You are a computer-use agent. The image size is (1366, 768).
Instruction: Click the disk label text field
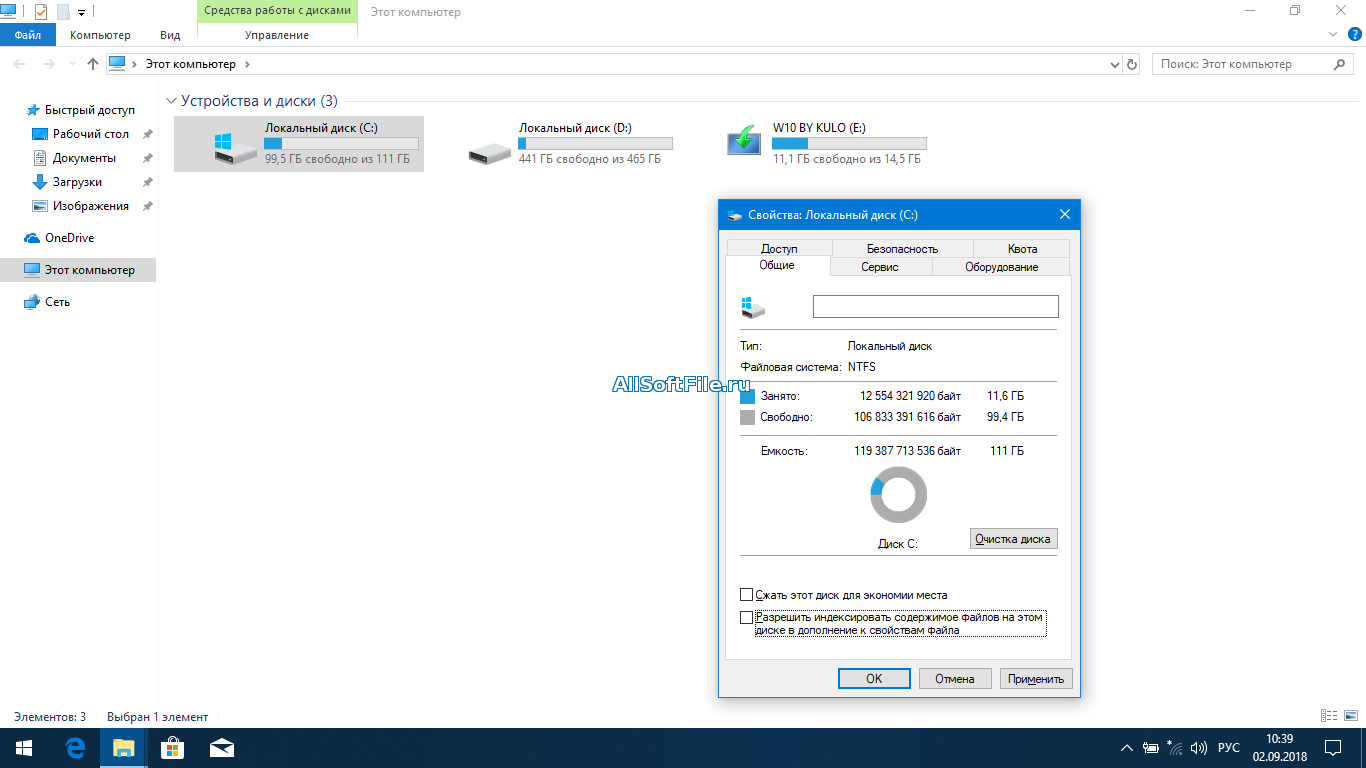click(935, 307)
